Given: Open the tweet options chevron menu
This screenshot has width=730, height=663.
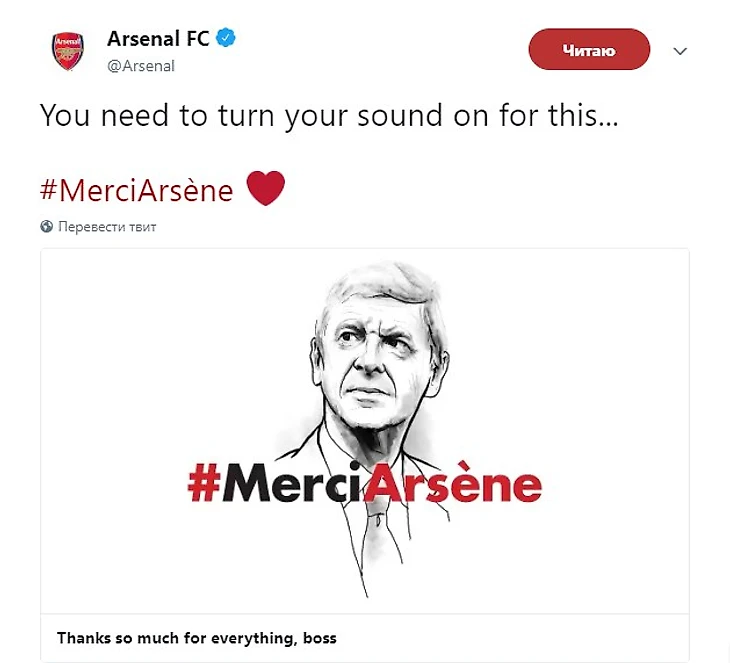Looking at the screenshot, I should [681, 51].
